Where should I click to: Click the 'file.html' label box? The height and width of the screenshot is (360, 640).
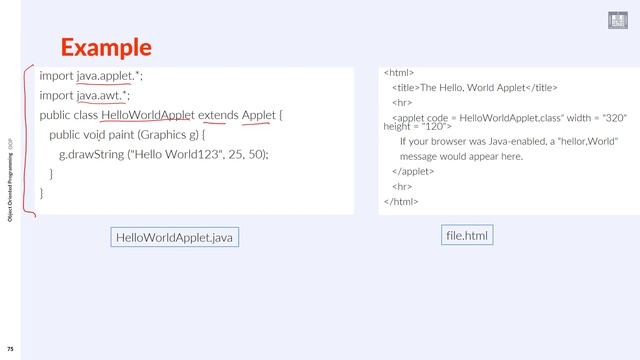click(467, 235)
